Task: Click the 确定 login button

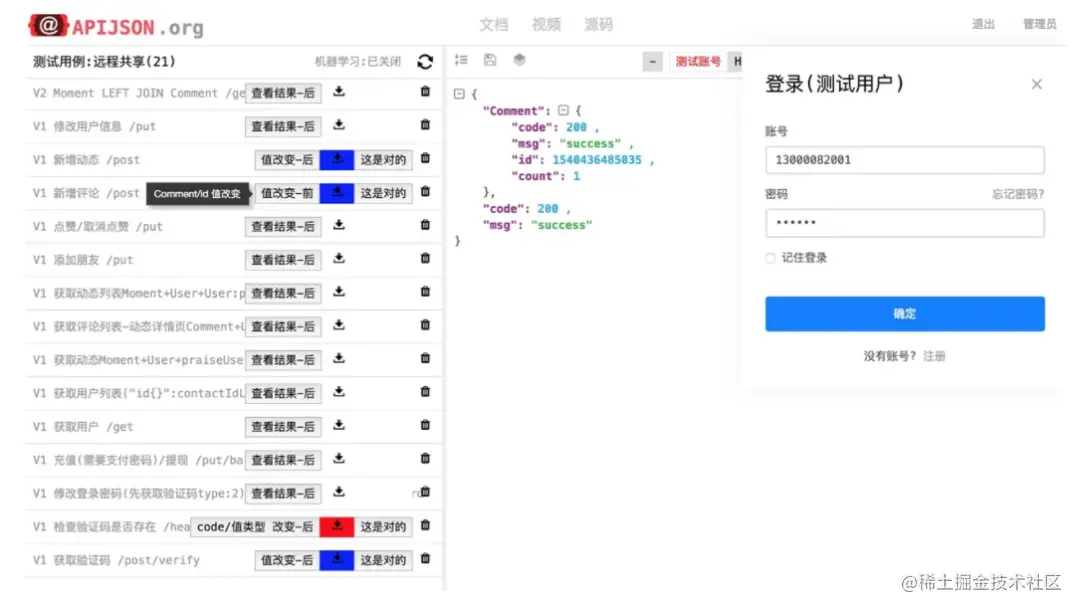Action: tap(904, 313)
